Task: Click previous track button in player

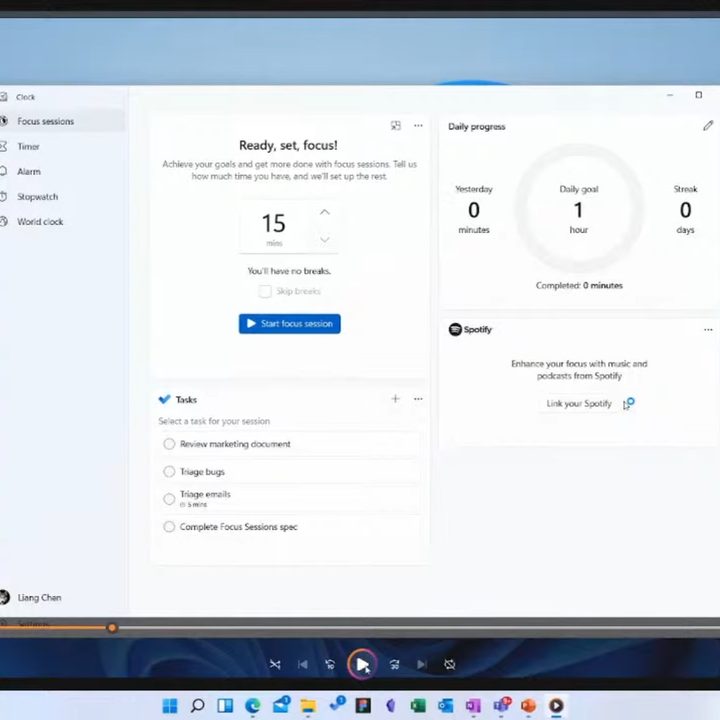Action: point(303,664)
